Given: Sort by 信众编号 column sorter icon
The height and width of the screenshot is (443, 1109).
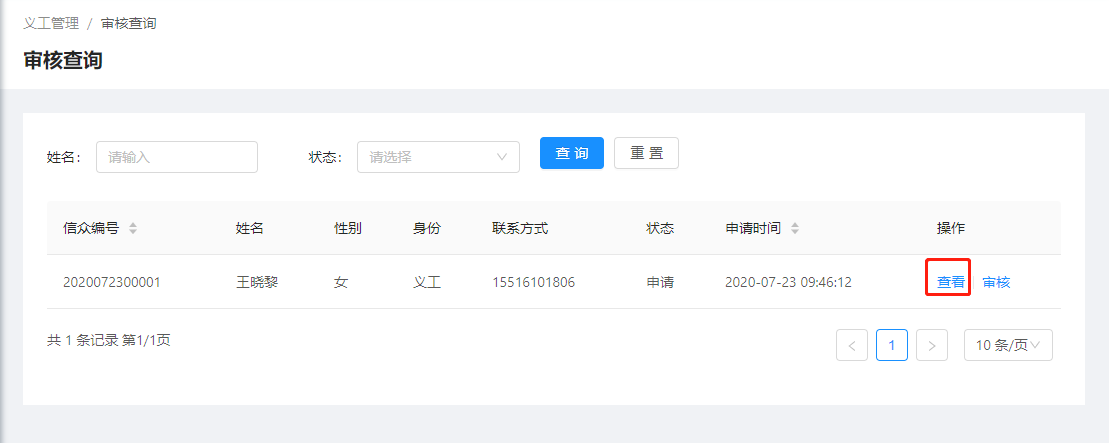Looking at the screenshot, I should (133, 229).
